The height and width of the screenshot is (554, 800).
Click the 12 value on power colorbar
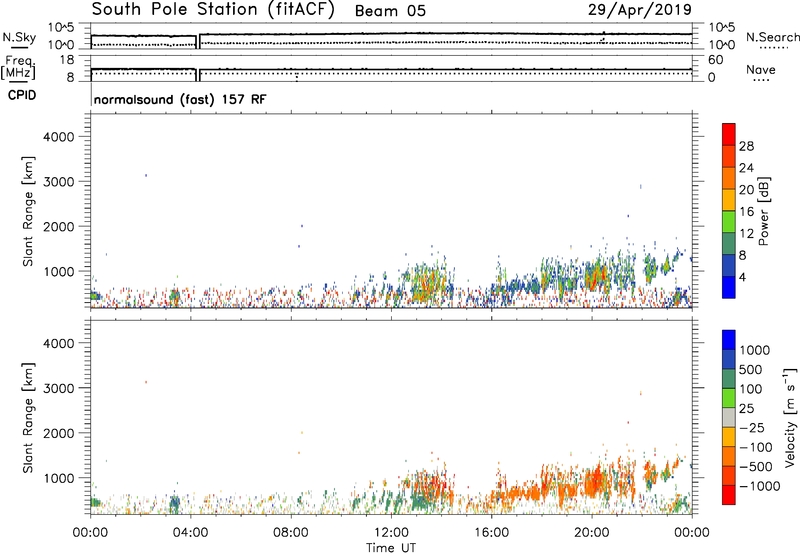coord(746,234)
